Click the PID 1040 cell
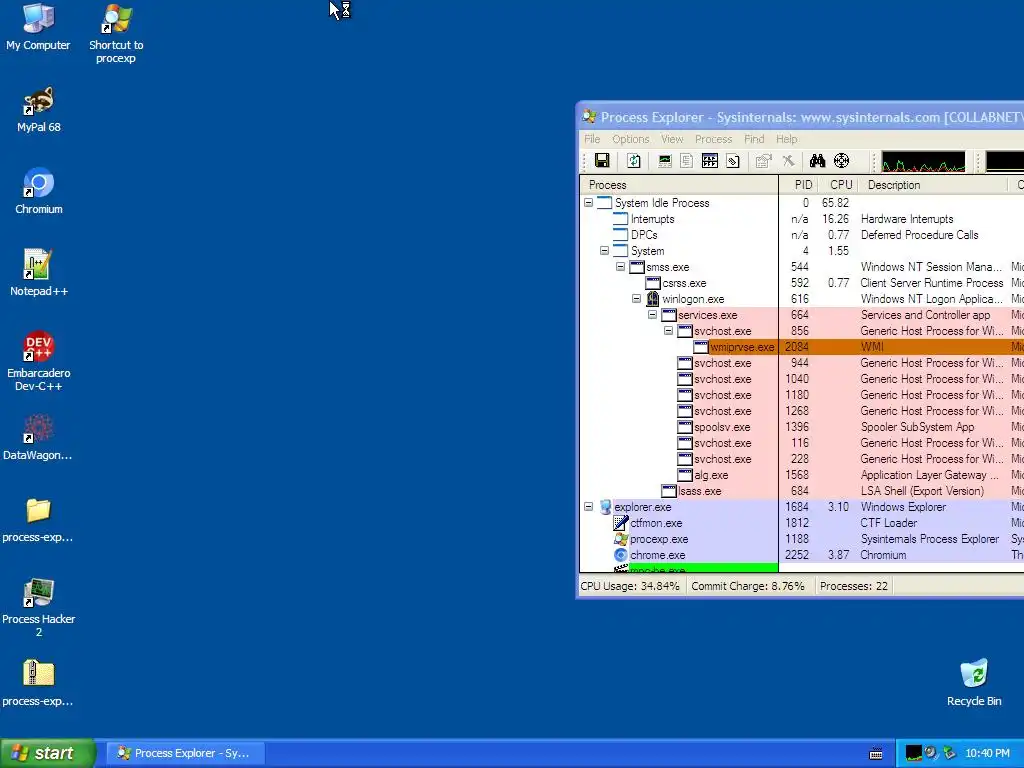 (797, 379)
